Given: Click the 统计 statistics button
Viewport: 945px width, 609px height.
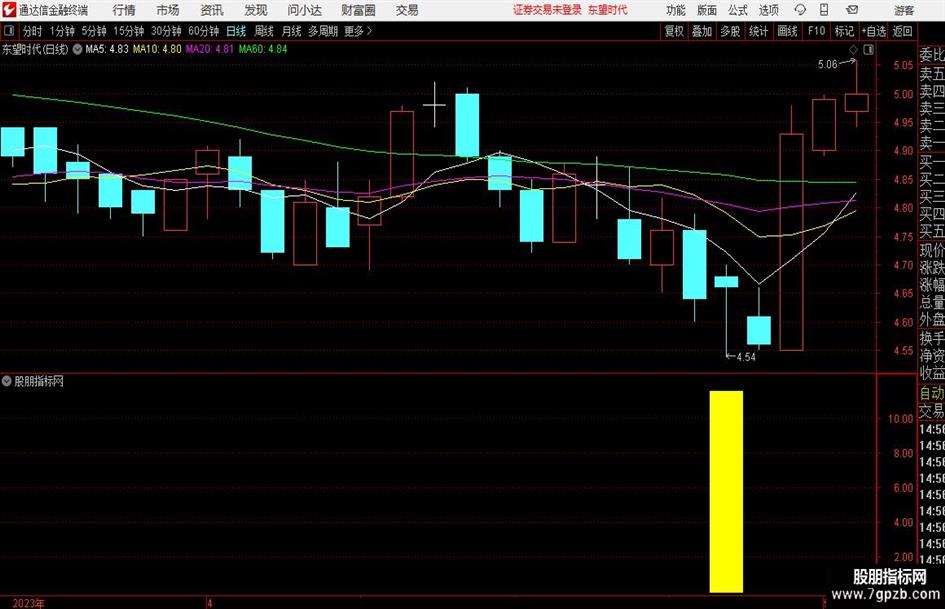Looking at the screenshot, I should (758, 31).
